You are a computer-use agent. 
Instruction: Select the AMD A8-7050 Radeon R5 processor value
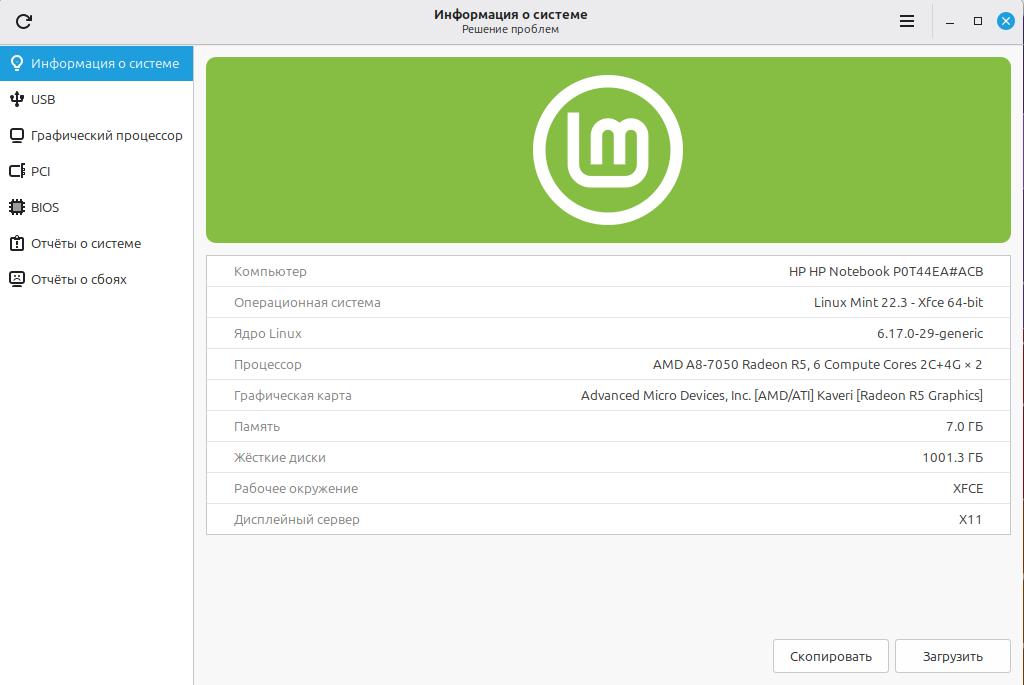[x=818, y=364]
